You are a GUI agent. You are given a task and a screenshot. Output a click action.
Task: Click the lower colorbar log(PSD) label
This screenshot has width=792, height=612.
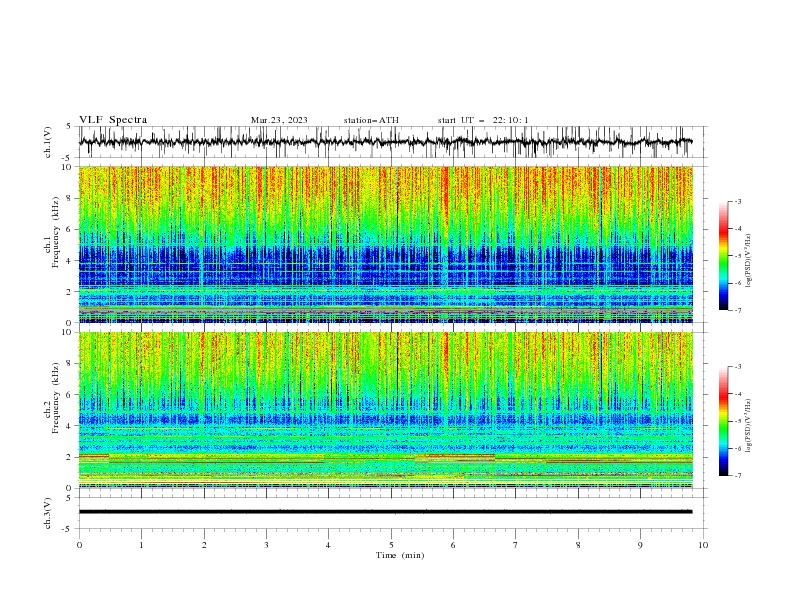[x=748, y=426]
